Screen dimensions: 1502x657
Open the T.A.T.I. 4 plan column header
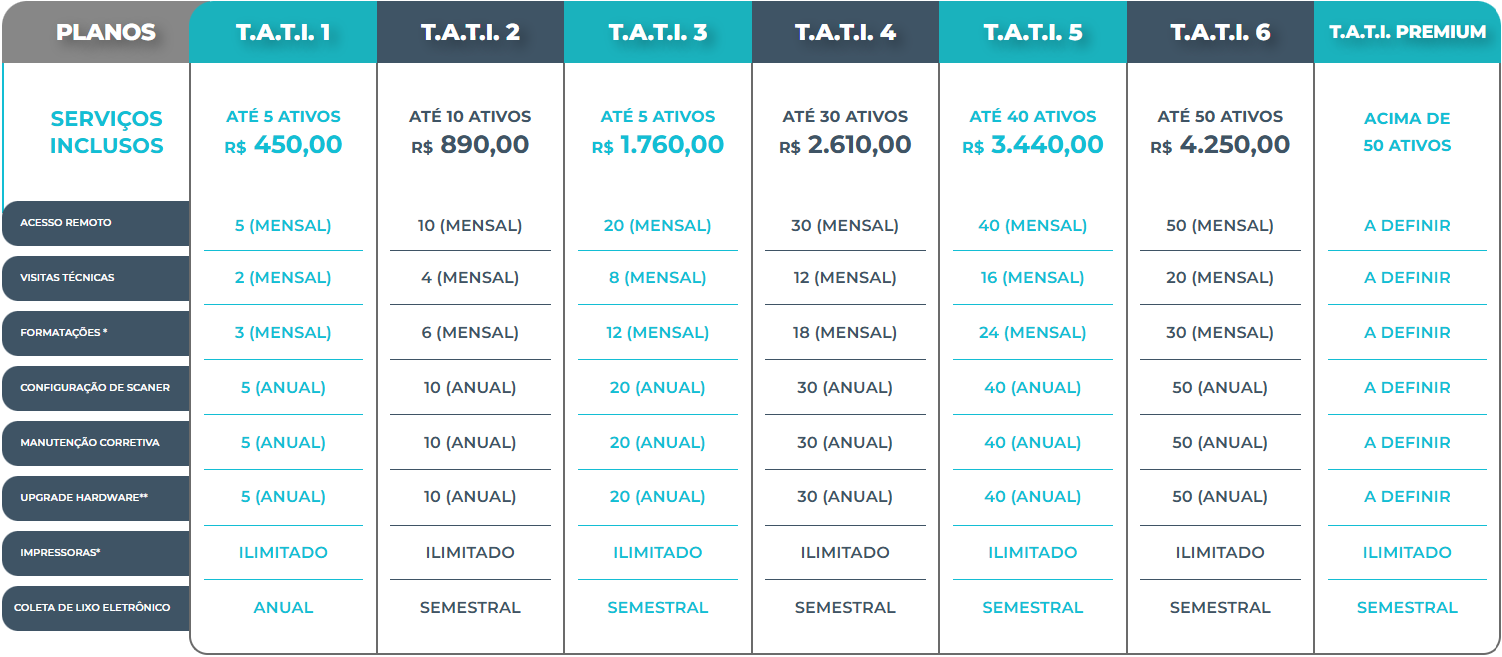coord(845,32)
